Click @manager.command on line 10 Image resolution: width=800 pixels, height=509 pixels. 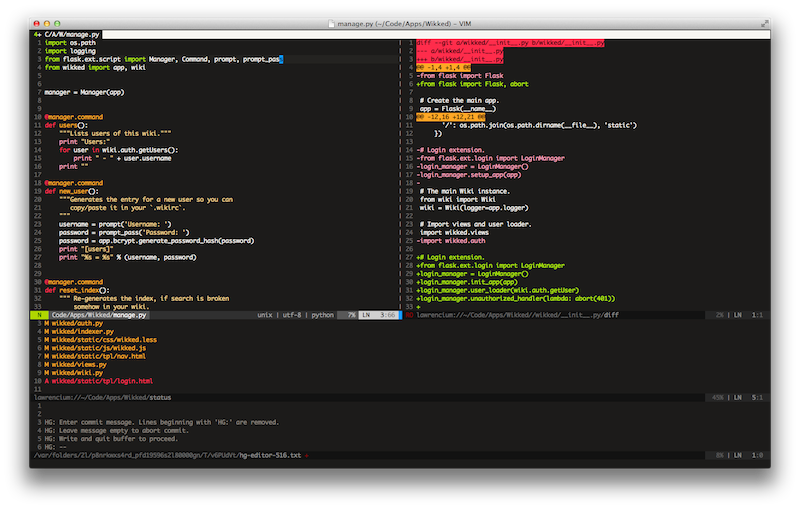(x=73, y=117)
